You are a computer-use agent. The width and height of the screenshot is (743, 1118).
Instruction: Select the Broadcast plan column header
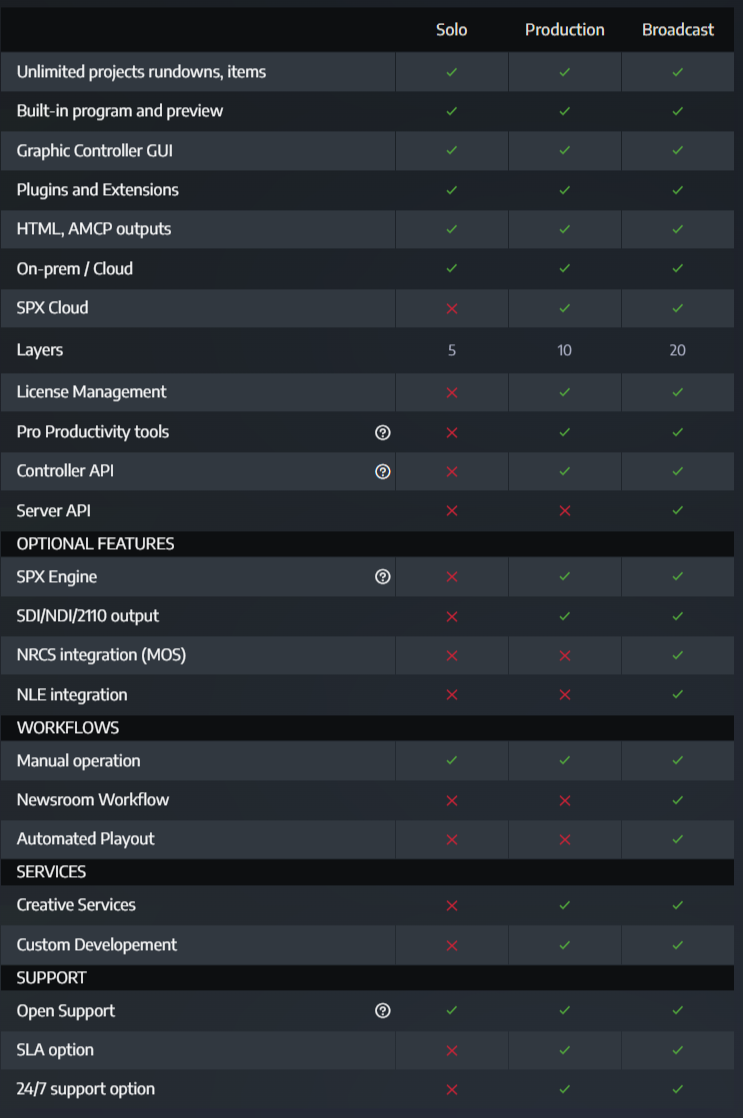coord(678,30)
